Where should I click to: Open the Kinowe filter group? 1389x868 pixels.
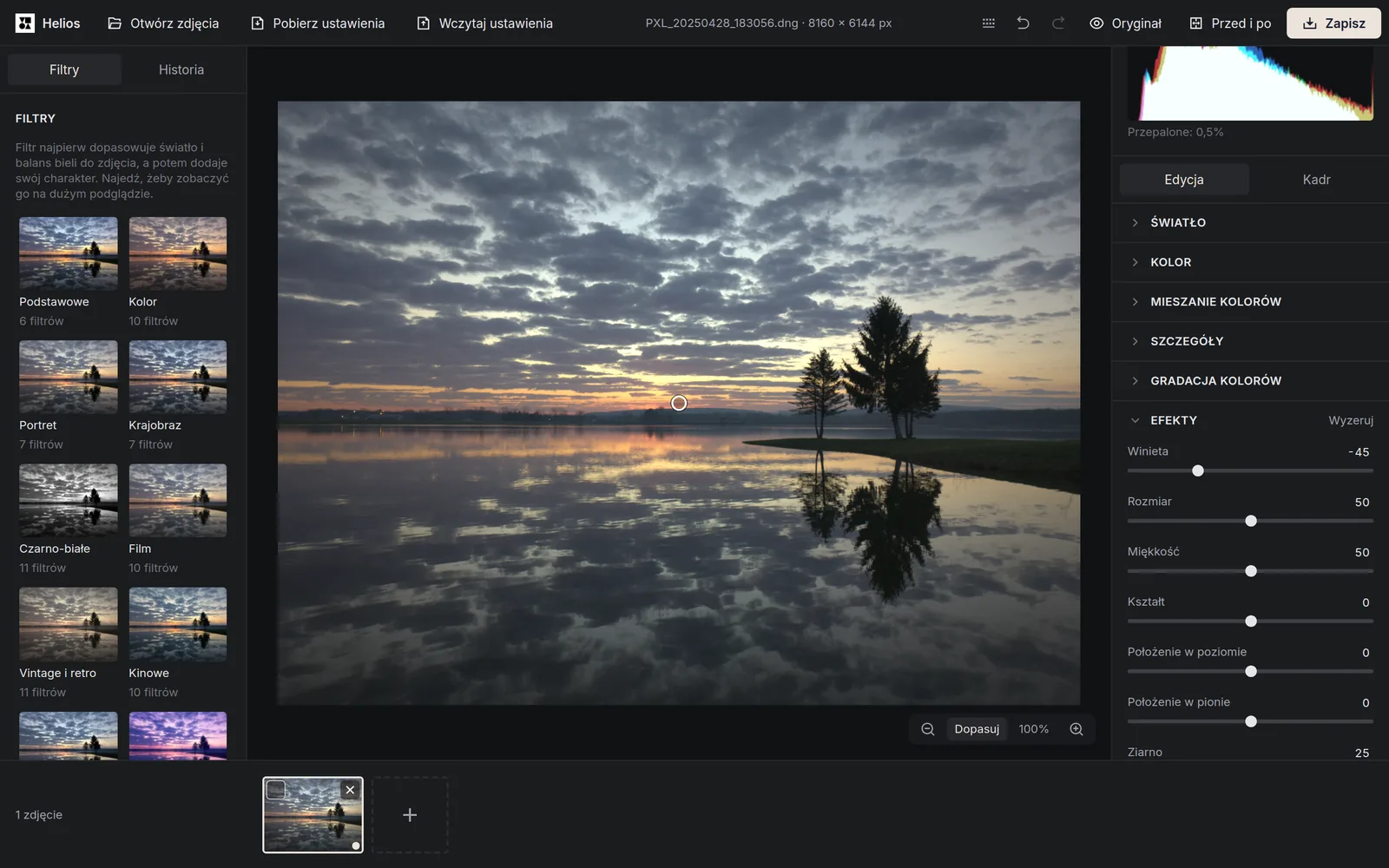coord(178,643)
